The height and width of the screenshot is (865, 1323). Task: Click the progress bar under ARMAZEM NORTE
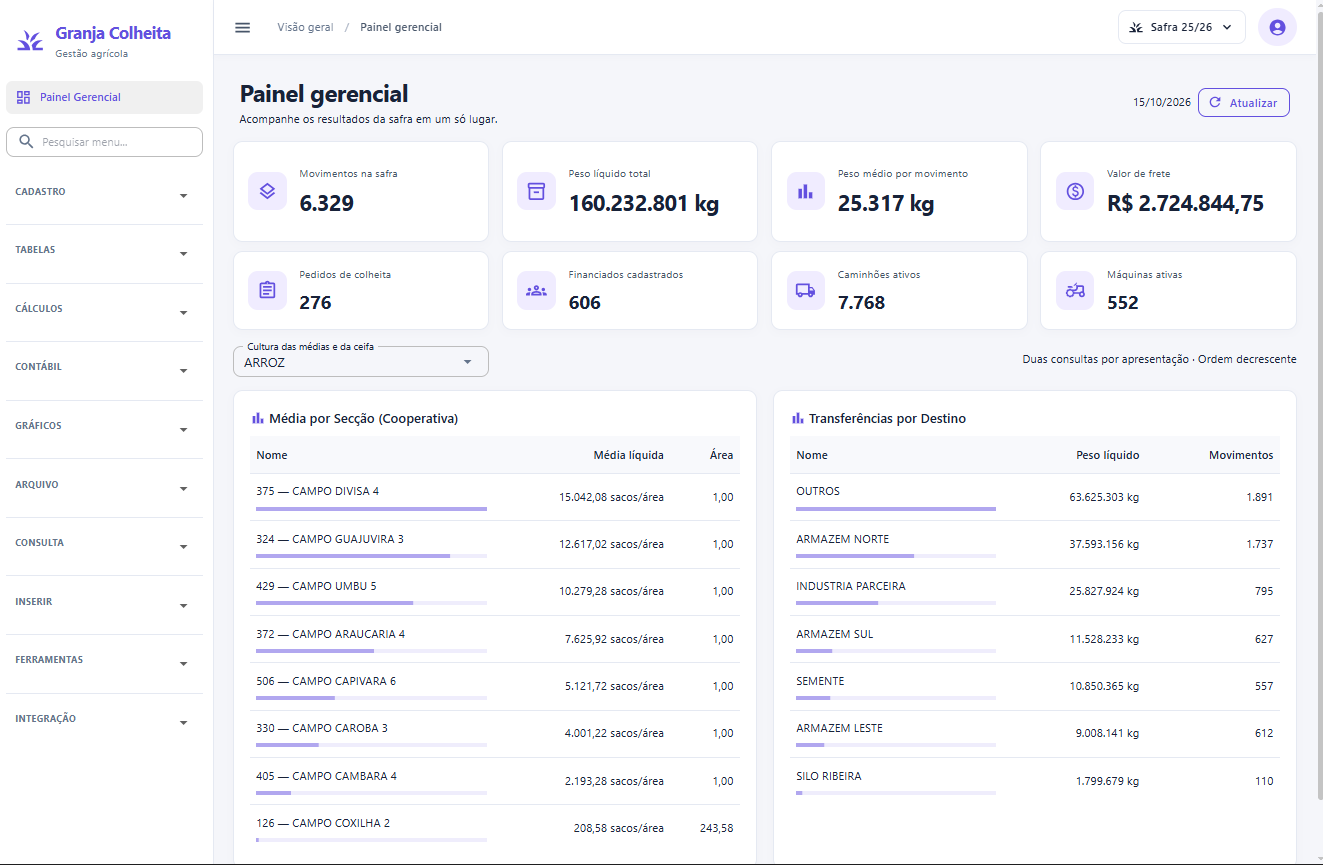pyautogui.click(x=896, y=556)
